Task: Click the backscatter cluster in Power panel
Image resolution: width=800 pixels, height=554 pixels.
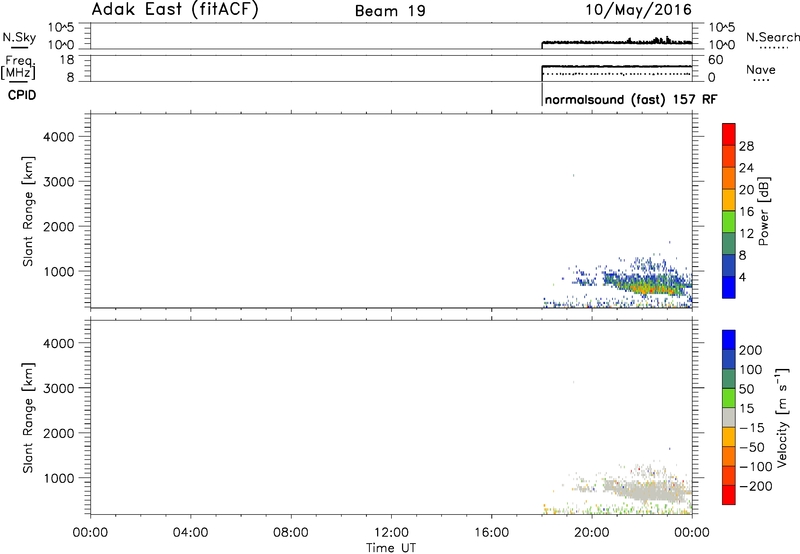Action: (645, 285)
